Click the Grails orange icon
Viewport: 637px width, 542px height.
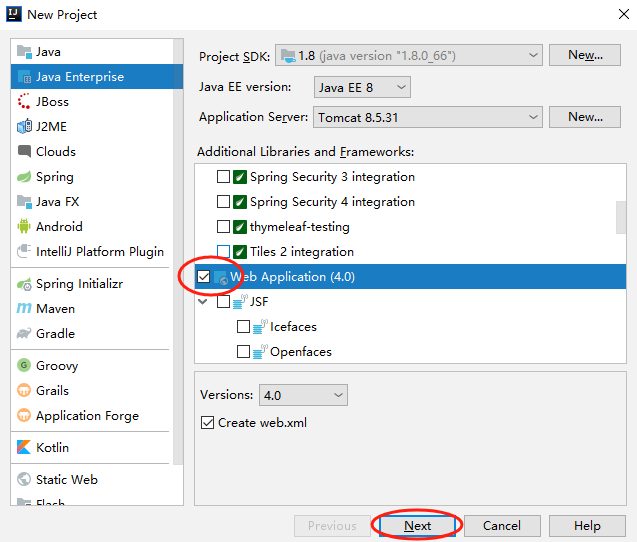coord(24,390)
